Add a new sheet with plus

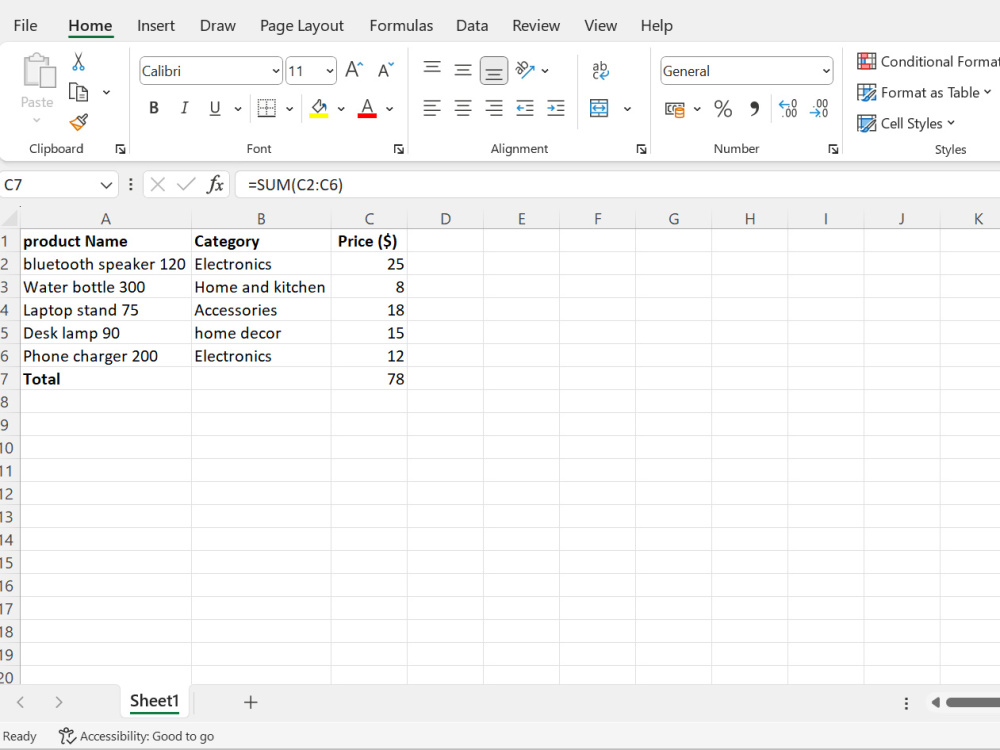251,702
